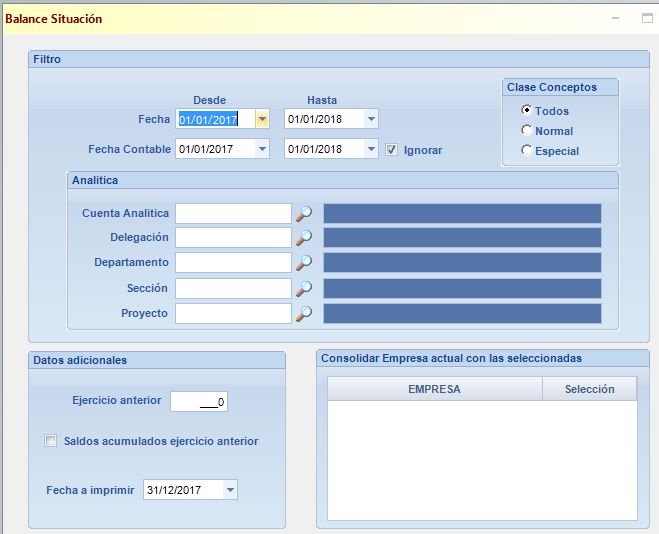
Task: Minimize the Balance Situación window
Action: [616, 18]
